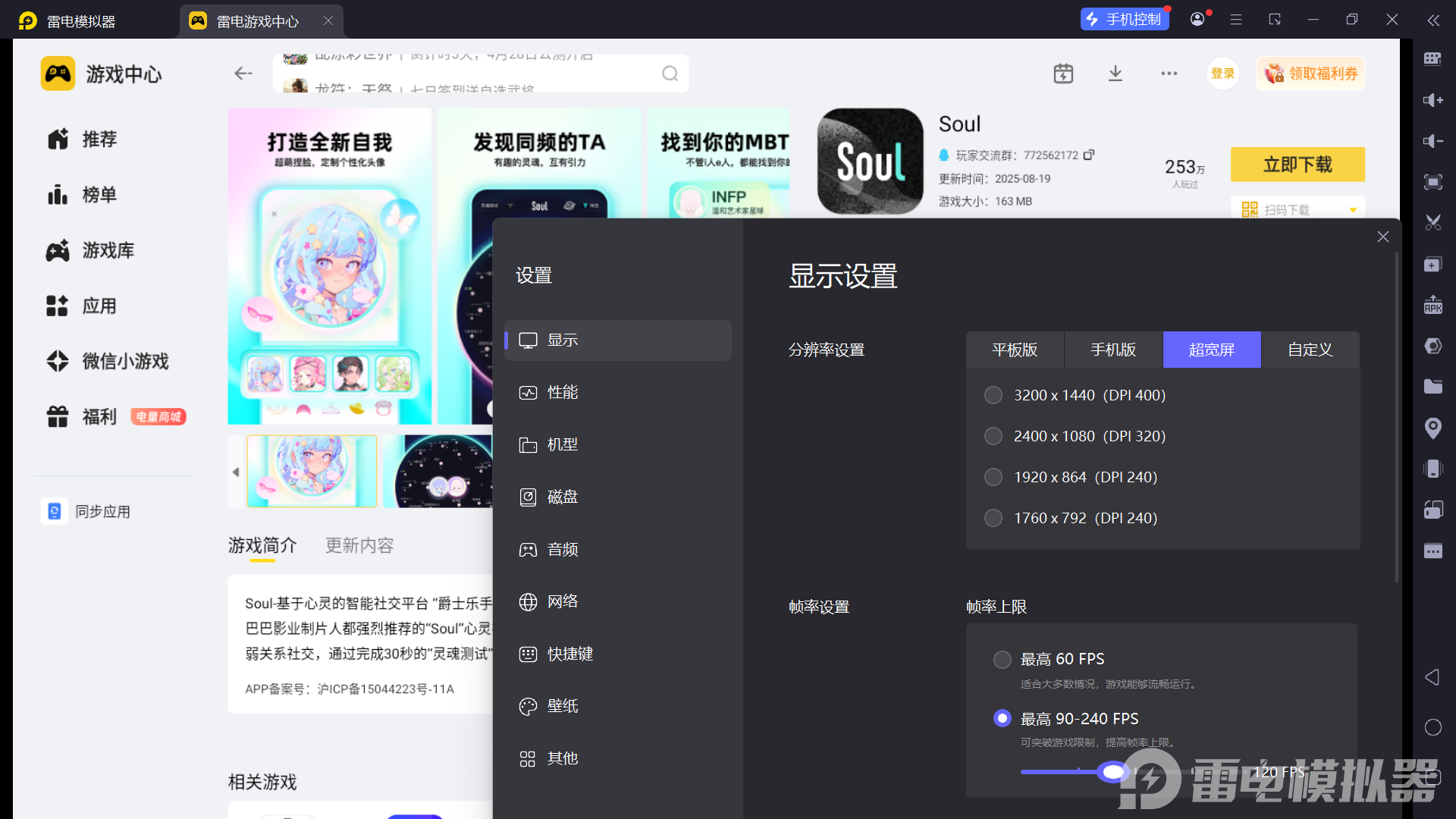Select 3200 x 1440 resolution option

point(993,395)
